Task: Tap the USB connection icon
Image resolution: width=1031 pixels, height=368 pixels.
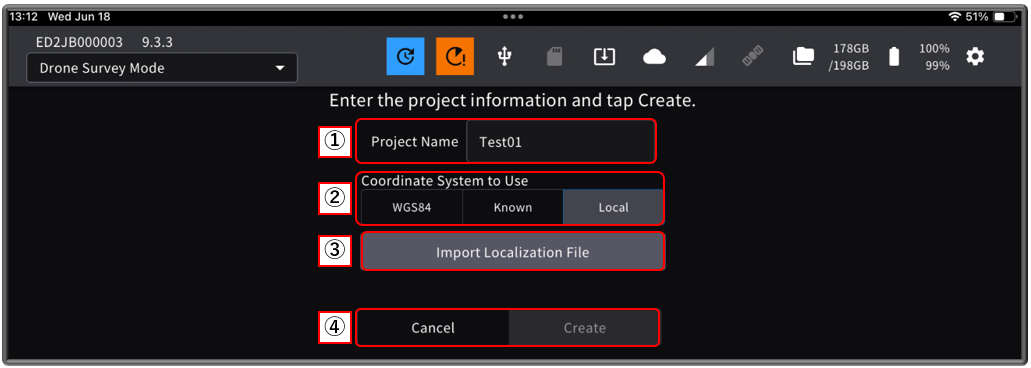Action: click(504, 57)
